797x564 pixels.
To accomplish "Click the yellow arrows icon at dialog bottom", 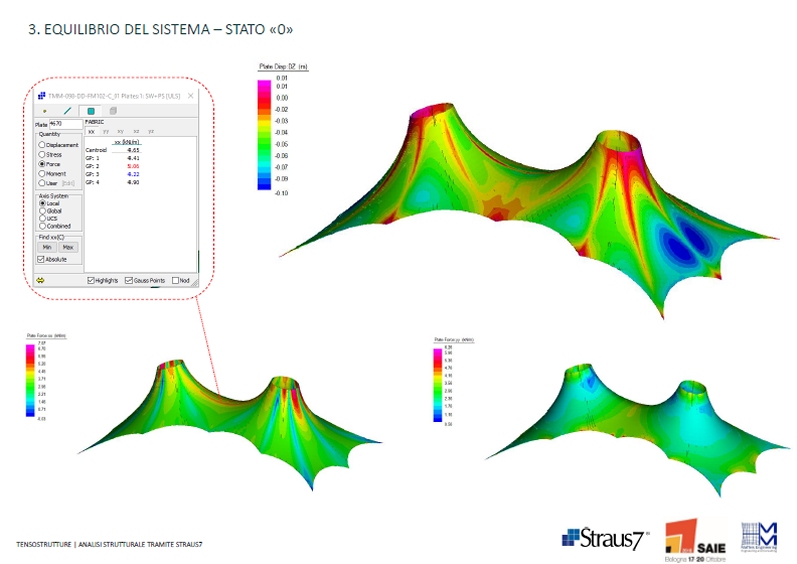I will [40, 281].
